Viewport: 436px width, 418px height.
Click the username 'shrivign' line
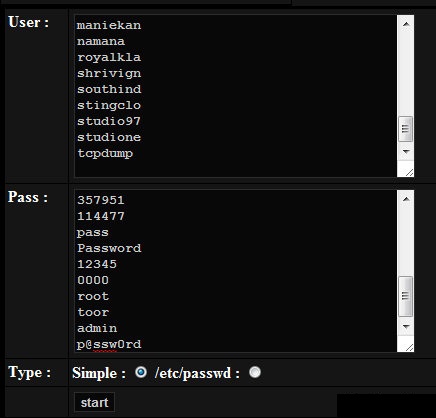[109, 73]
